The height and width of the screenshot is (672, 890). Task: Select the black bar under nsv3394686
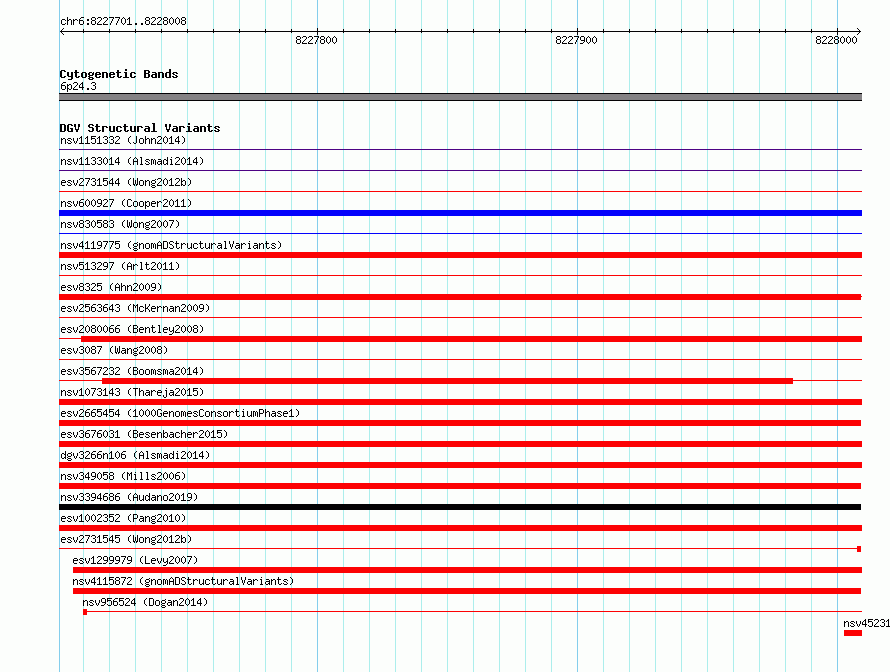coord(460,507)
